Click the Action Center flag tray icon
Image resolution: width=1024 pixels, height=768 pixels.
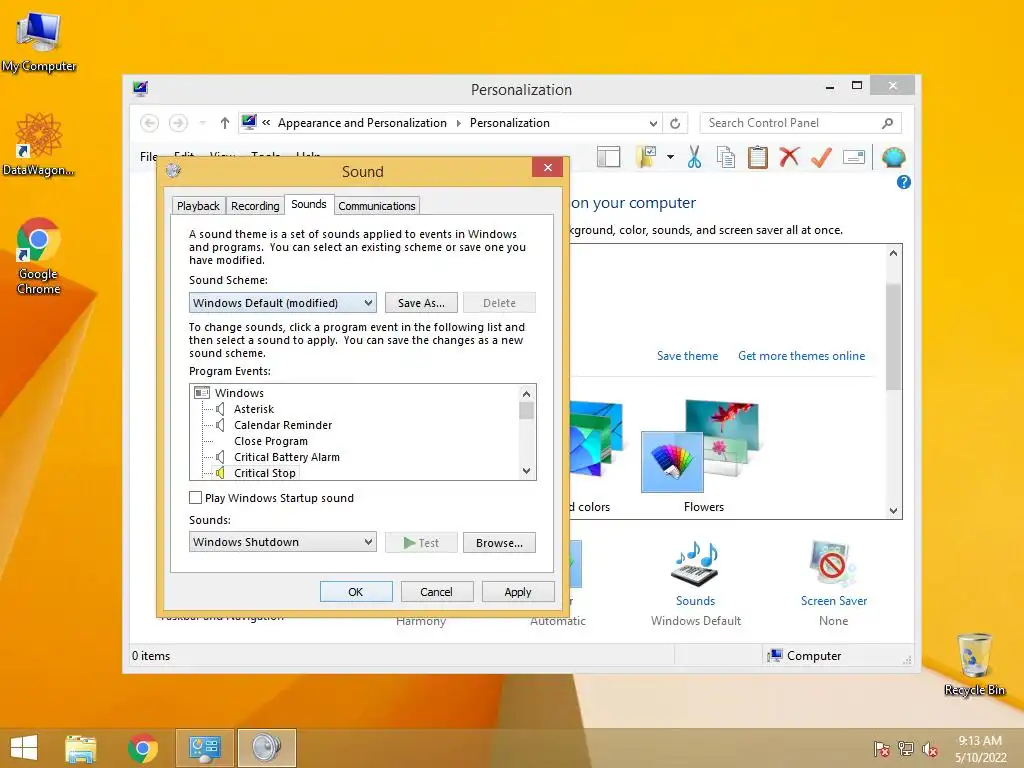[881, 749]
